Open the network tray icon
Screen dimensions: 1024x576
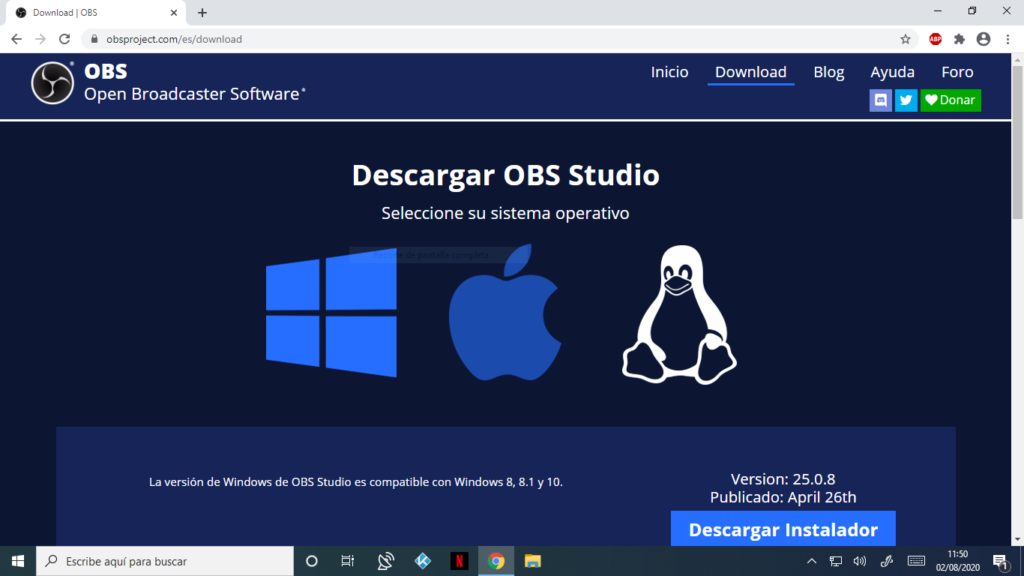pyautogui.click(x=835, y=561)
